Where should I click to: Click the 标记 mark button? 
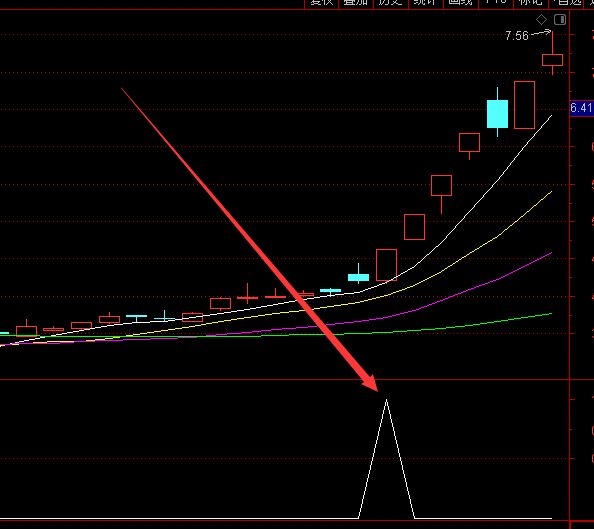[530, 2]
